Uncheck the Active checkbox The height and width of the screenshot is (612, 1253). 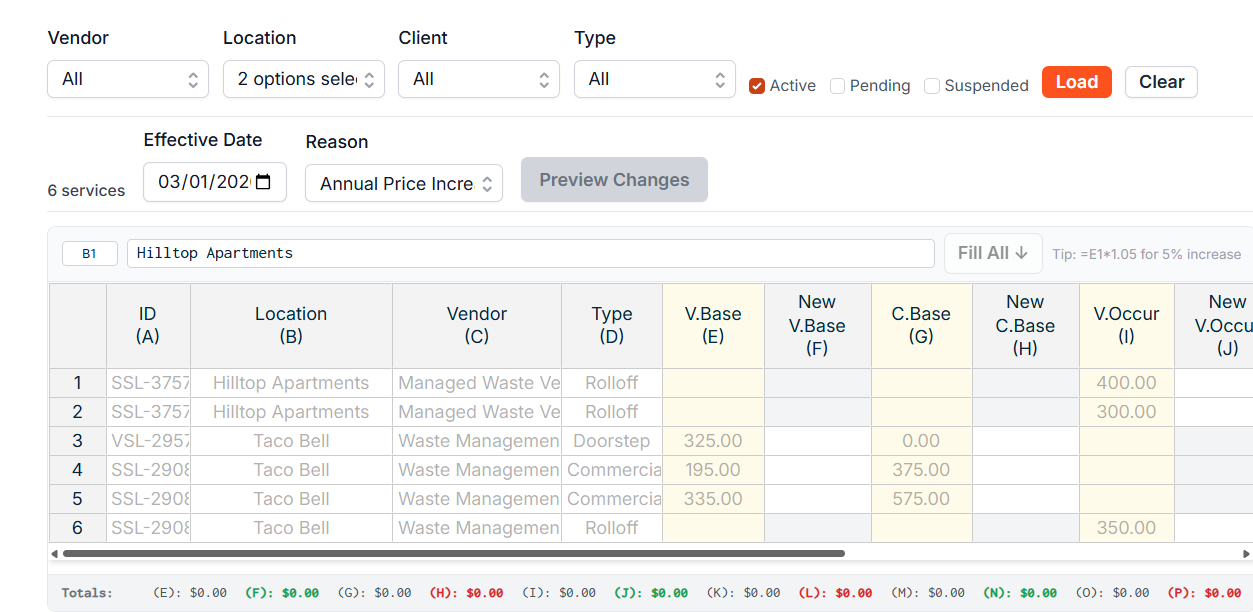tap(757, 86)
